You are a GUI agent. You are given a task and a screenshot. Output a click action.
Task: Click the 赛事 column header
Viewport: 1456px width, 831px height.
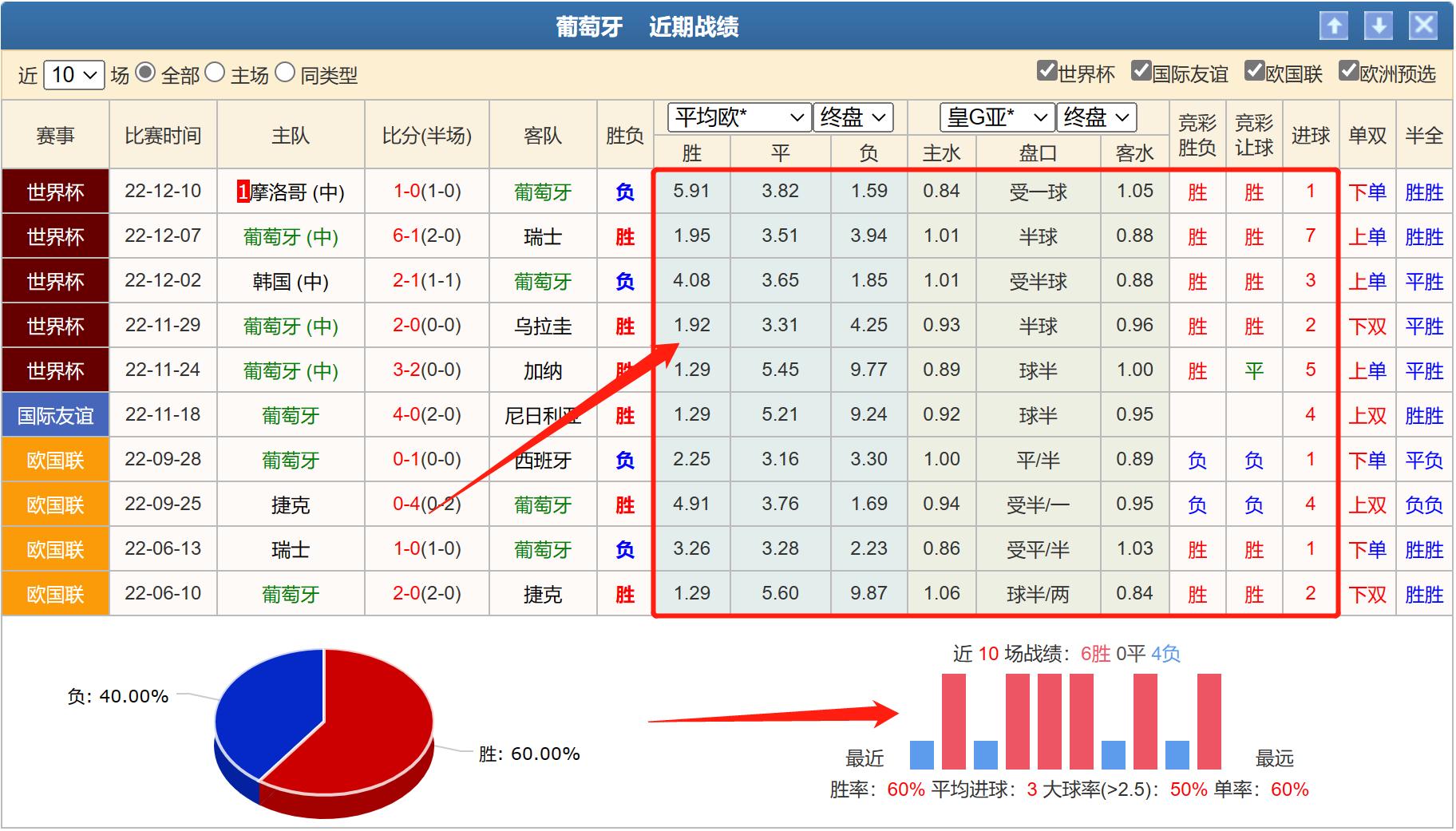[x=55, y=134]
